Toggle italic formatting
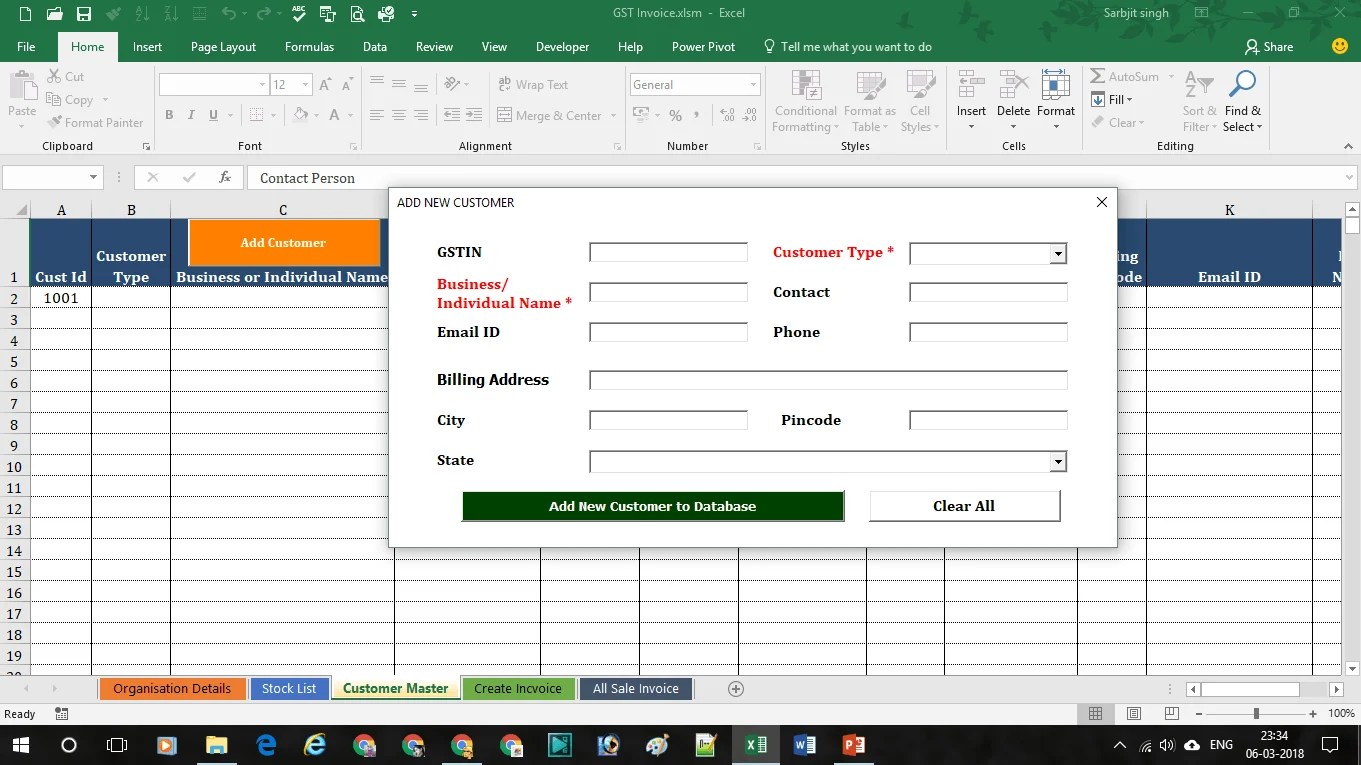The width and height of the screenshot is (1361, 765). point(190,115)
